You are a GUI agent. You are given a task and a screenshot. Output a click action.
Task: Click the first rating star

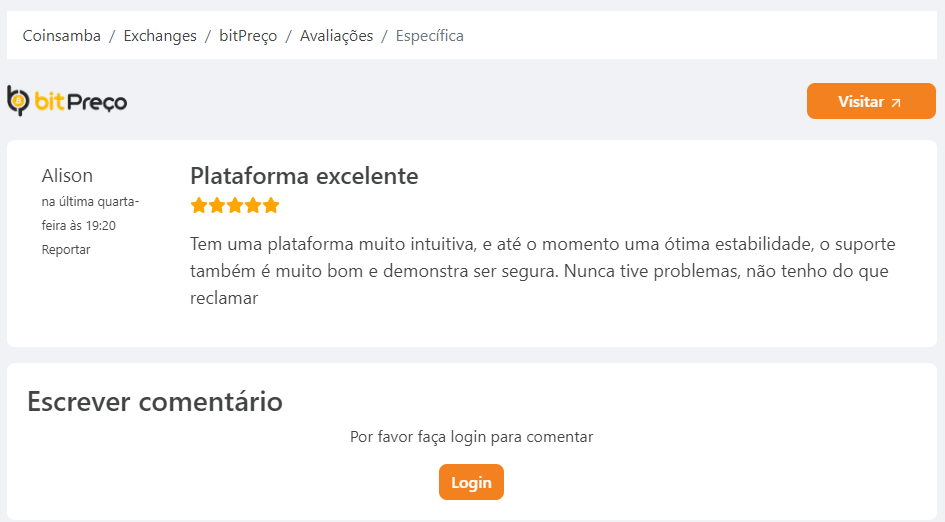click(199, 206)
